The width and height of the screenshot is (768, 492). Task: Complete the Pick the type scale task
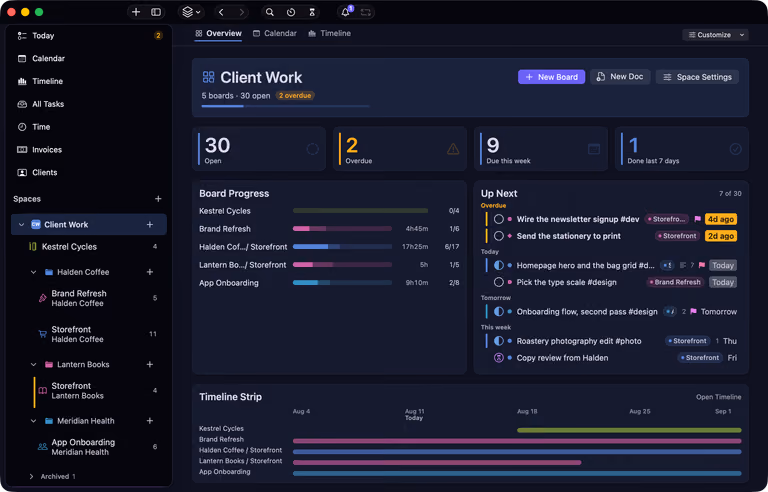point(499,282)
